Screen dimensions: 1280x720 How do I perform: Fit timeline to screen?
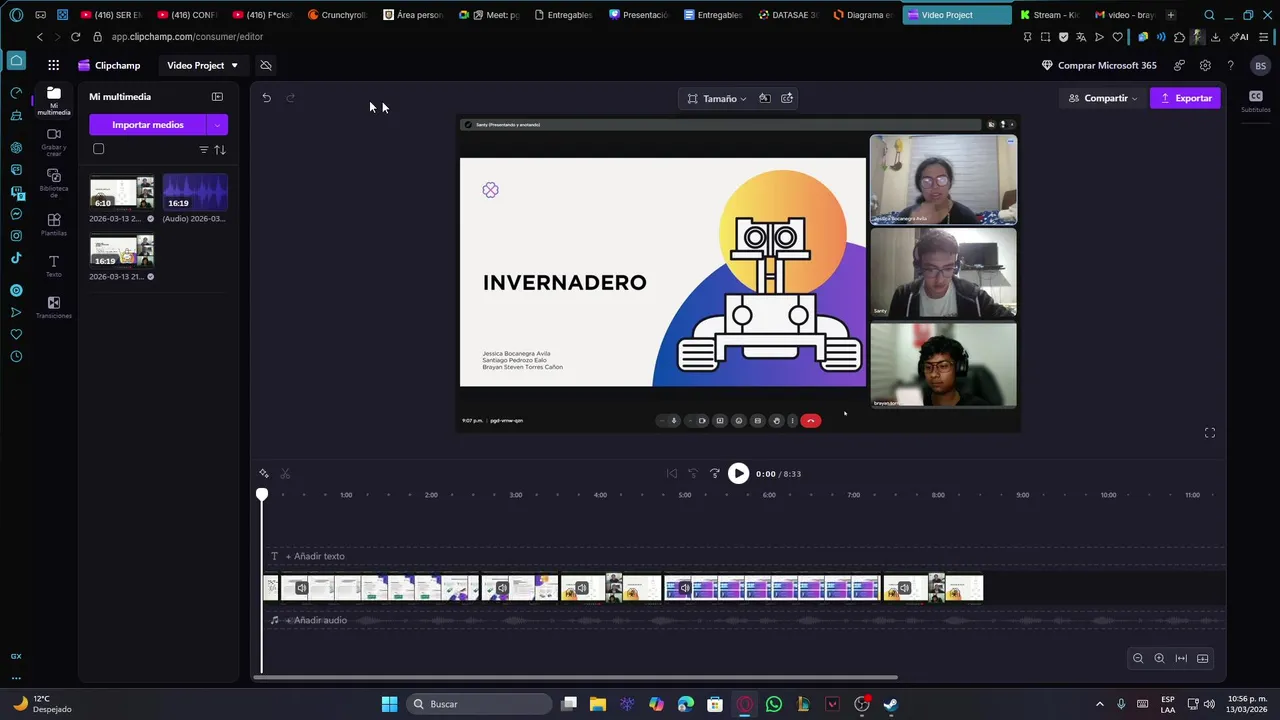[x=1181, y=658]
